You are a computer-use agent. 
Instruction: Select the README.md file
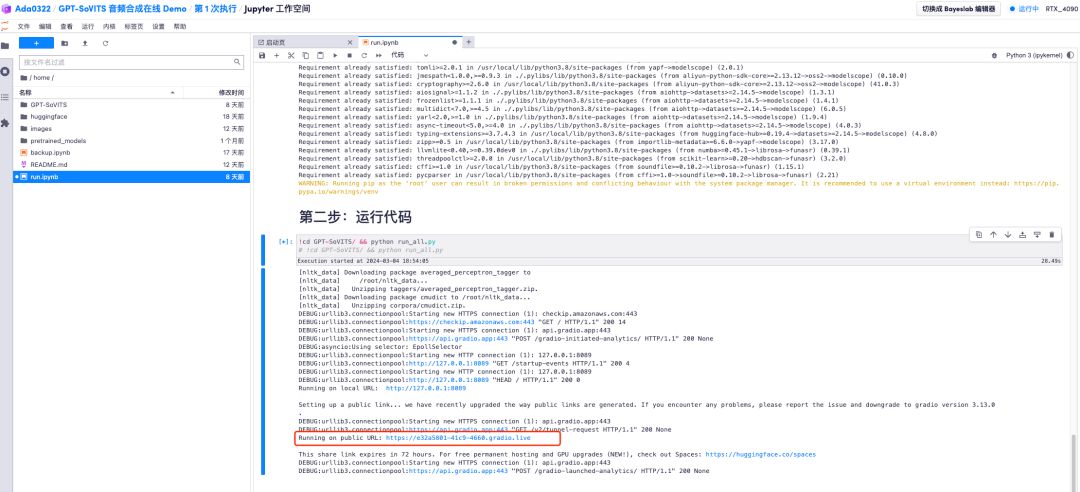point(132,165)
